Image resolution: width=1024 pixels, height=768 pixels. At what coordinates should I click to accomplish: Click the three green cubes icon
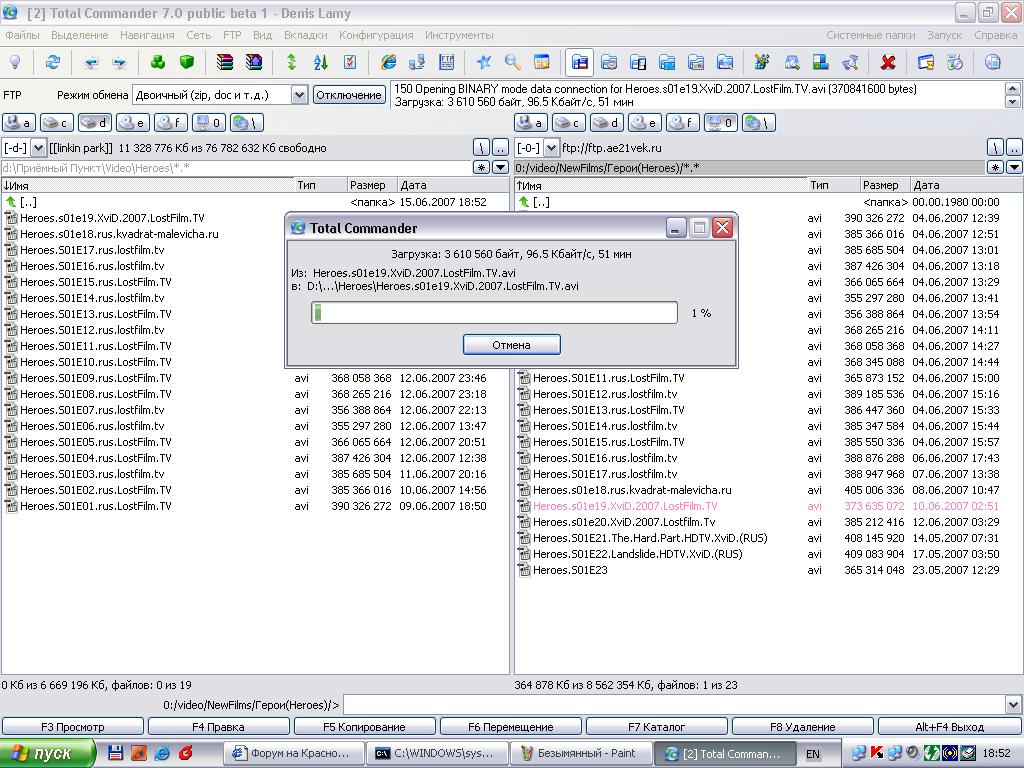tap(158, 62)
